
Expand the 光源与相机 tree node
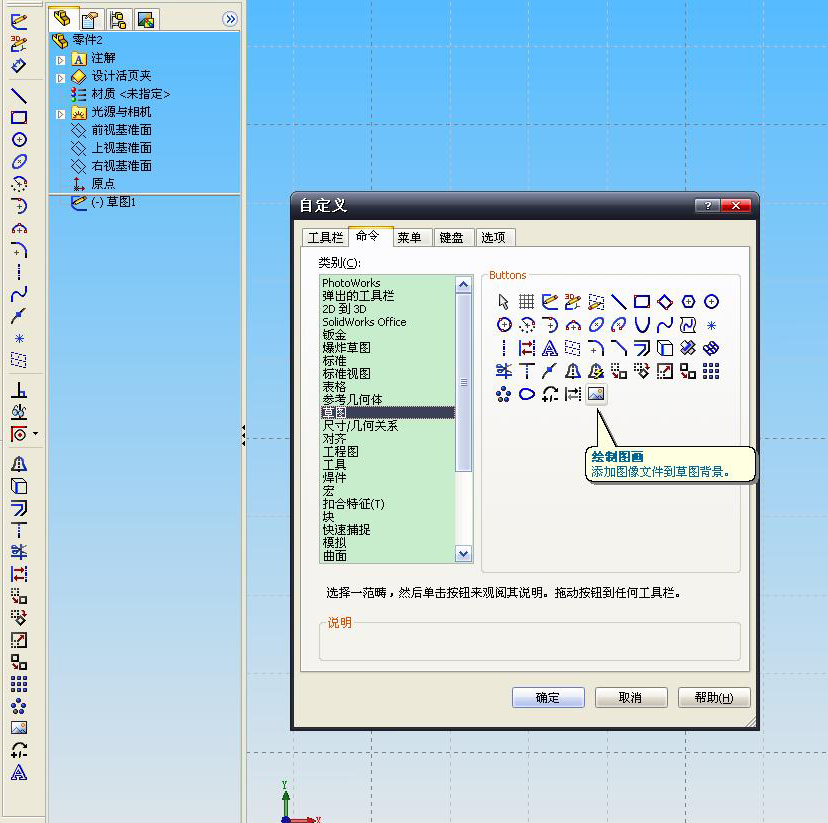coord(60,114)
